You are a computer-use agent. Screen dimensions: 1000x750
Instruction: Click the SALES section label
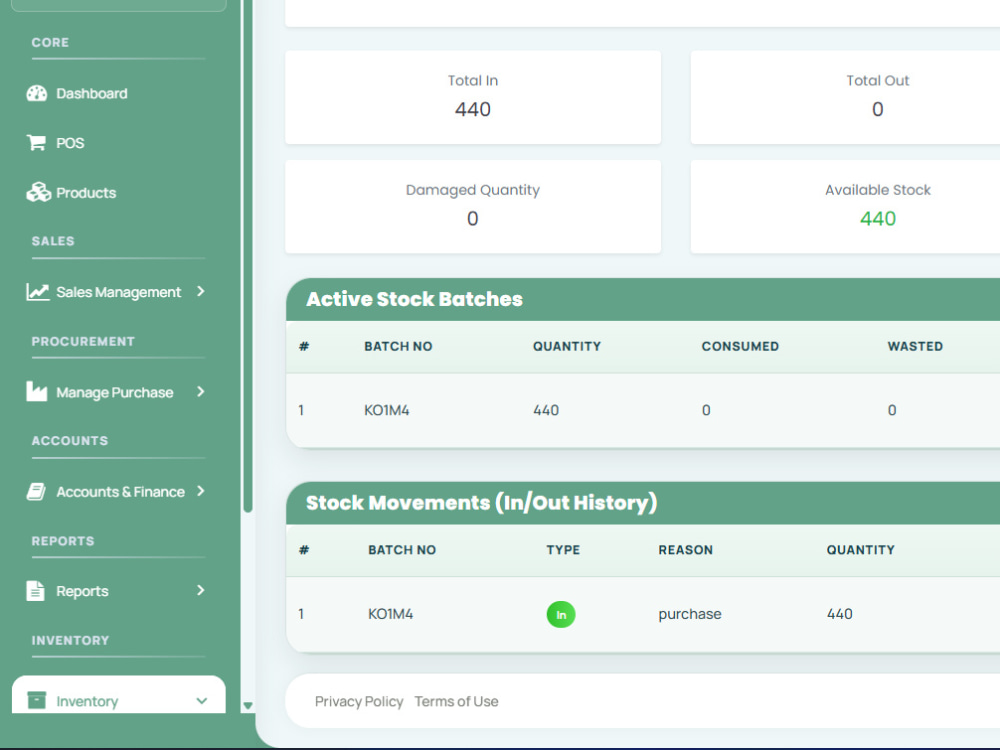[x=53, y=241]
